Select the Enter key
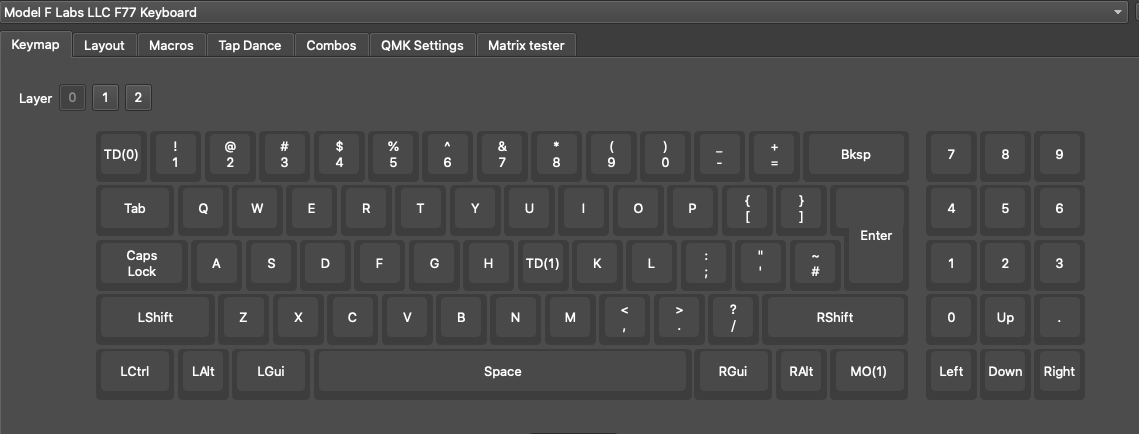Image resolution: width=1139 pixels, height=434 pixels. [875, 235]
